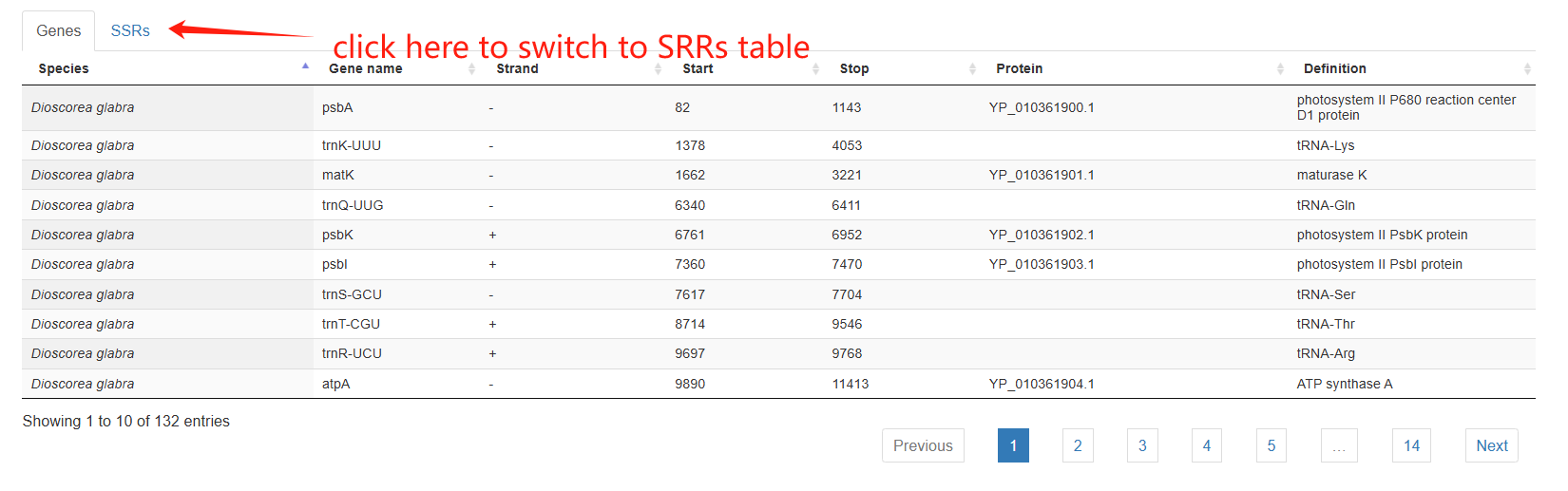Select the matK gene name cell
The height and width of the screenshot is (491, 1568).
(338, 175)
